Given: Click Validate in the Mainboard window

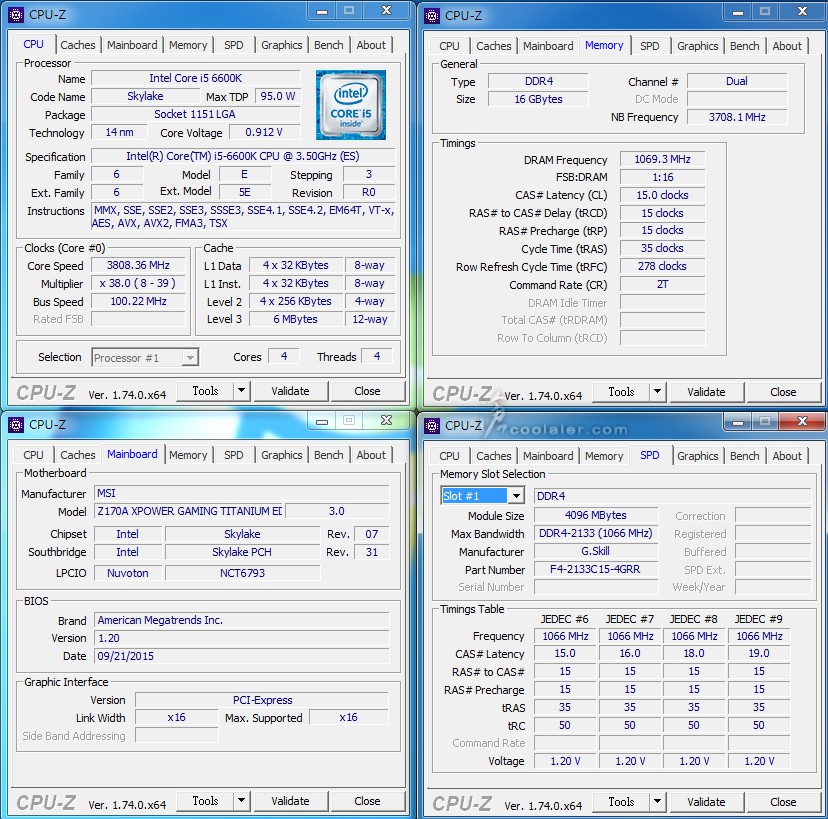Looking at the screenshot, I should coord(290,801).
